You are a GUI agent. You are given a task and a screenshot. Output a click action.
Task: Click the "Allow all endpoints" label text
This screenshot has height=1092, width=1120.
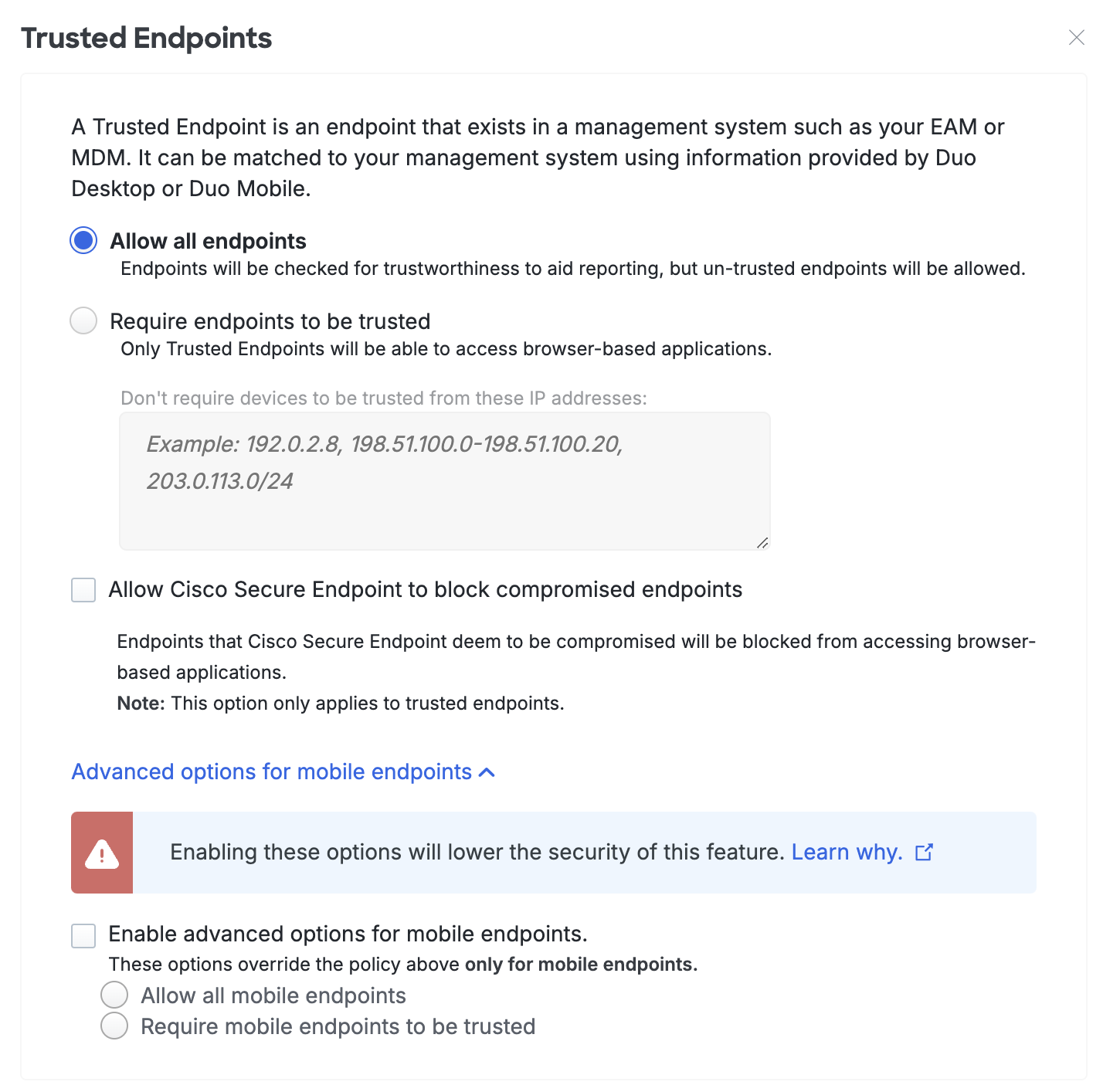[208, 241]
